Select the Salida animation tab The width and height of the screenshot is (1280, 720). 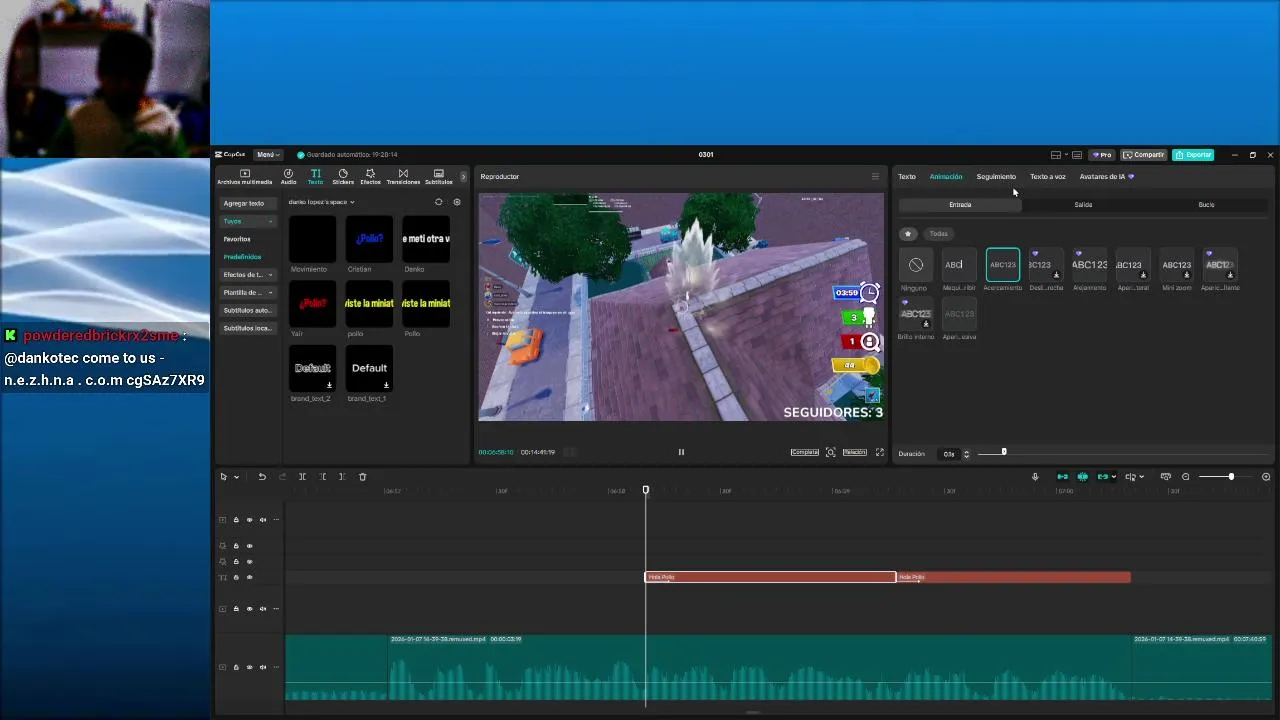[1083, 205]
